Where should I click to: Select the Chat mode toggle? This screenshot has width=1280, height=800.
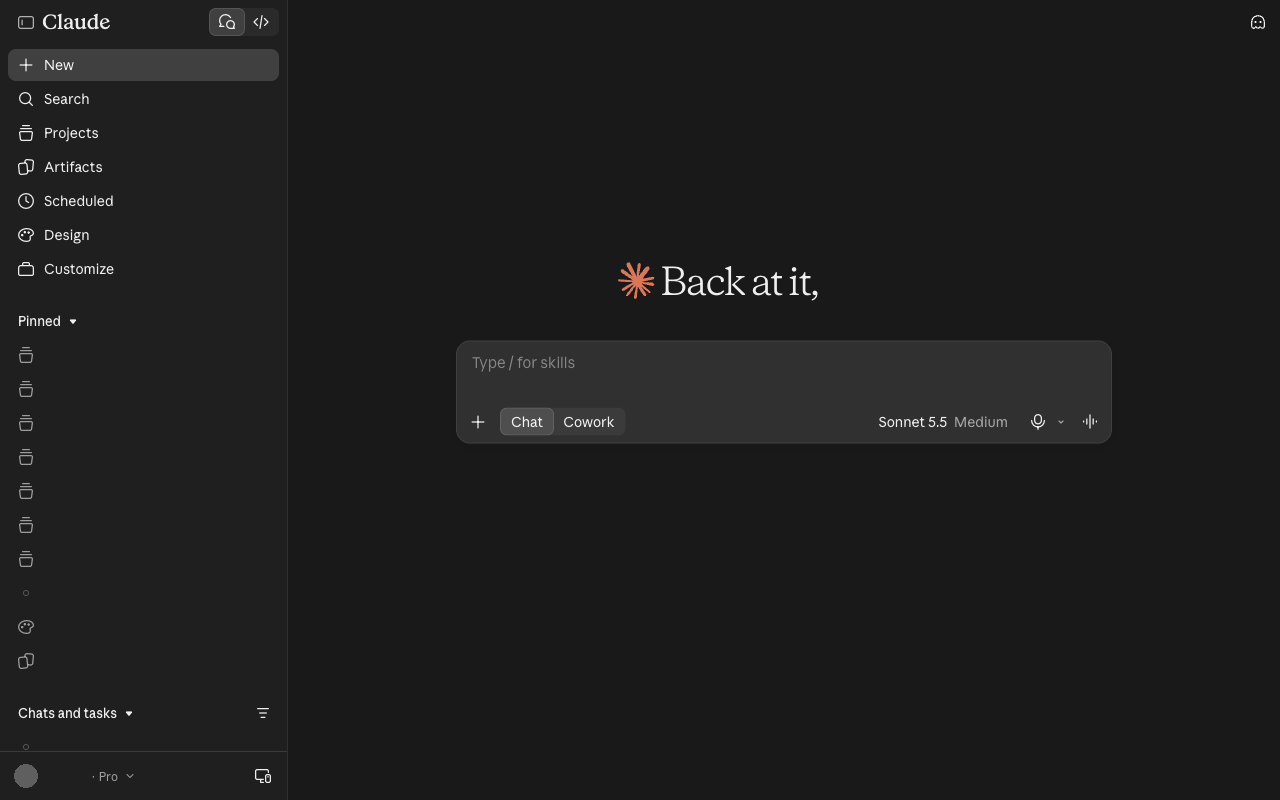(527, 422)
